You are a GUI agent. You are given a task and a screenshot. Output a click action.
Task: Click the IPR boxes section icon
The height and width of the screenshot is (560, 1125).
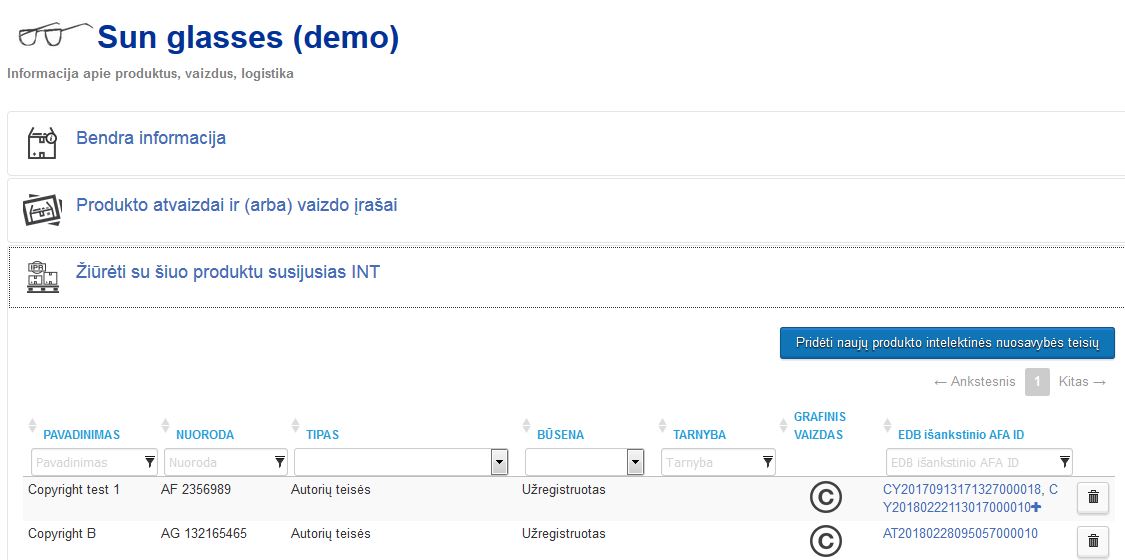43,276
